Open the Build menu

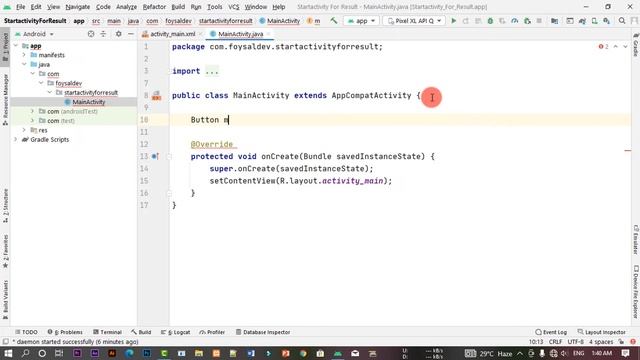(178, 7)
